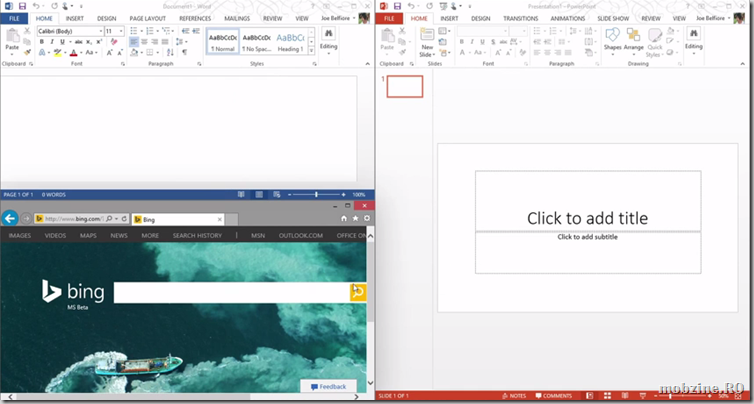This screenshot has width=754, height=404.
Task: Click the browser's blue back arrow
Action: [11, 218]
